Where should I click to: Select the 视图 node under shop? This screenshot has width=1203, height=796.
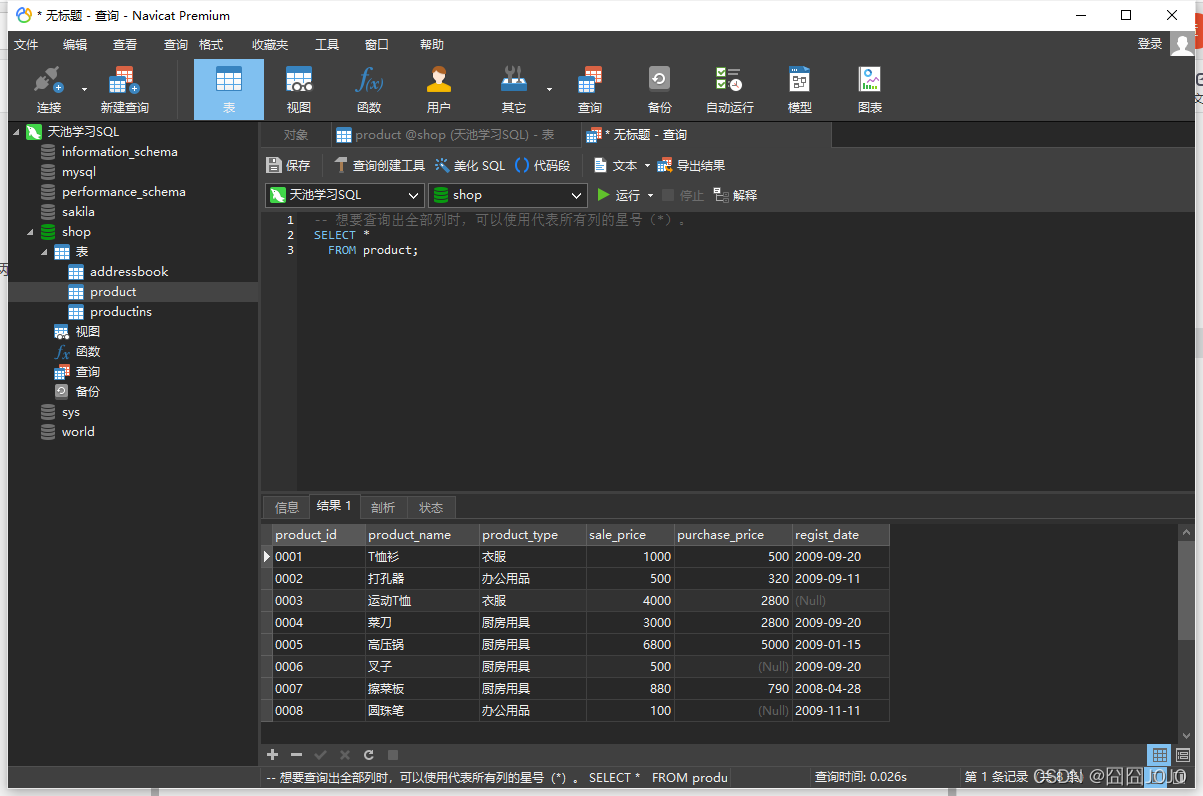(x=88, y=332)
